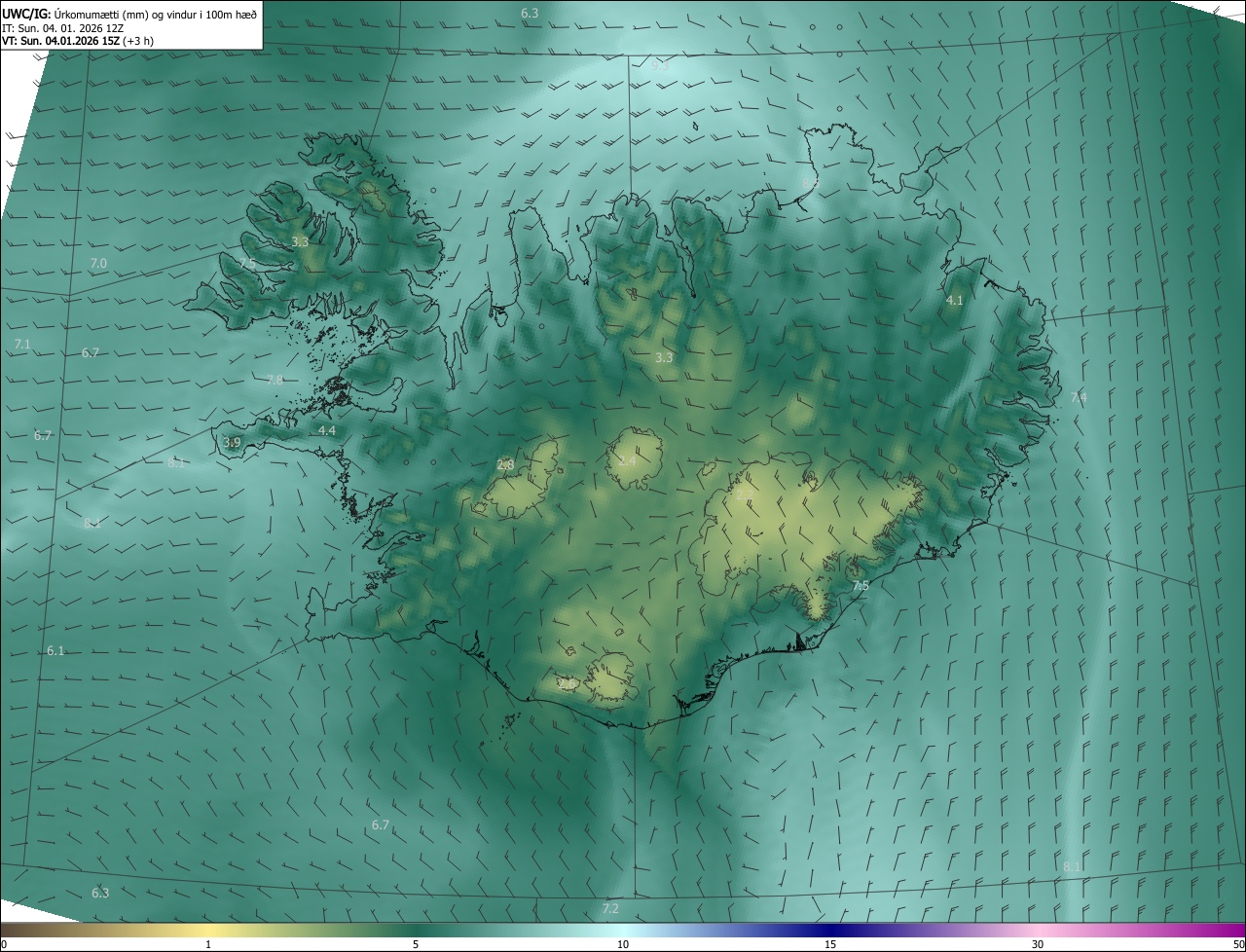
Task: Click the 4.1 value label on the map
Action: point(954,301)
